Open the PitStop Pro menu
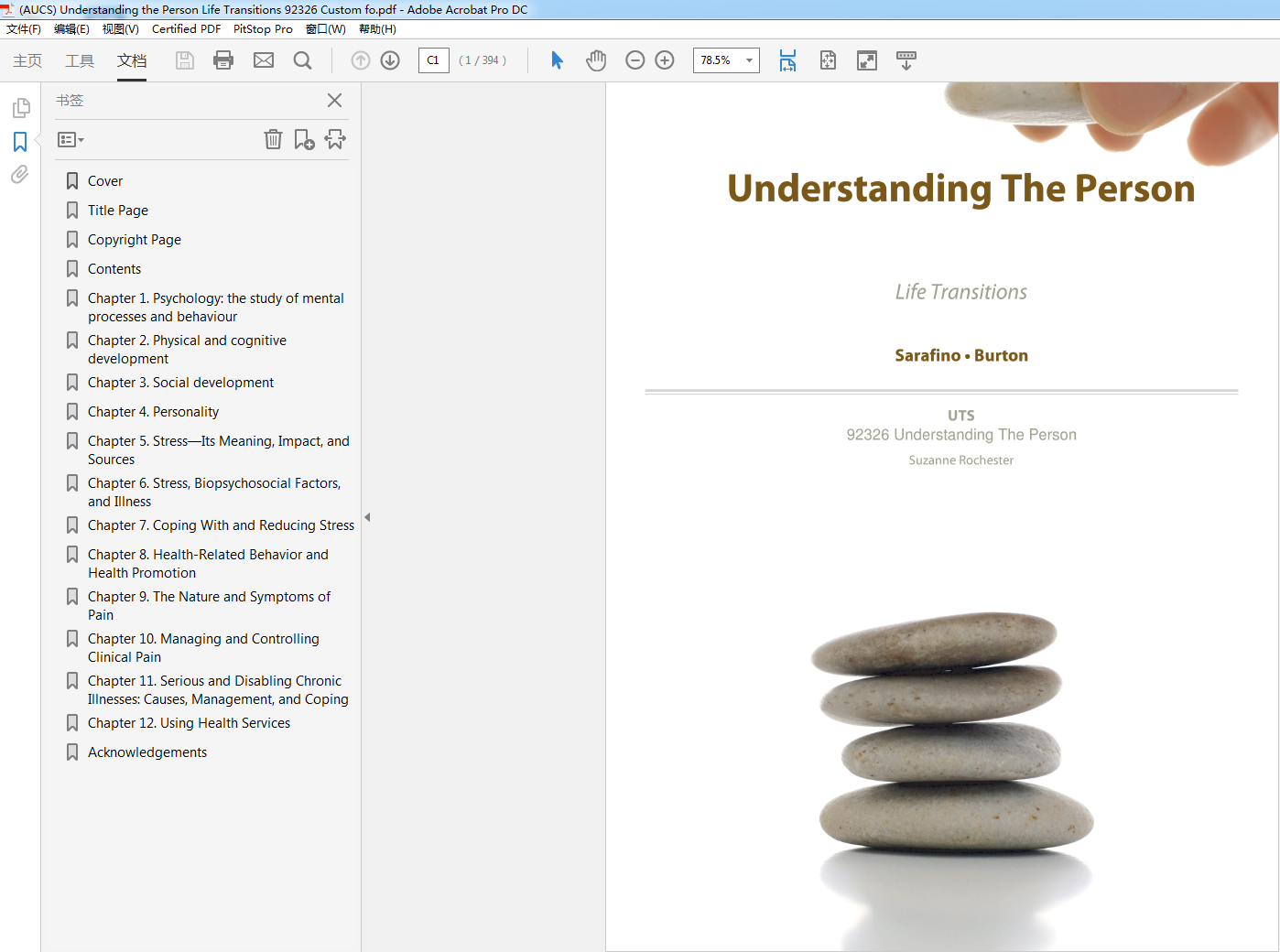 (263, 29)
